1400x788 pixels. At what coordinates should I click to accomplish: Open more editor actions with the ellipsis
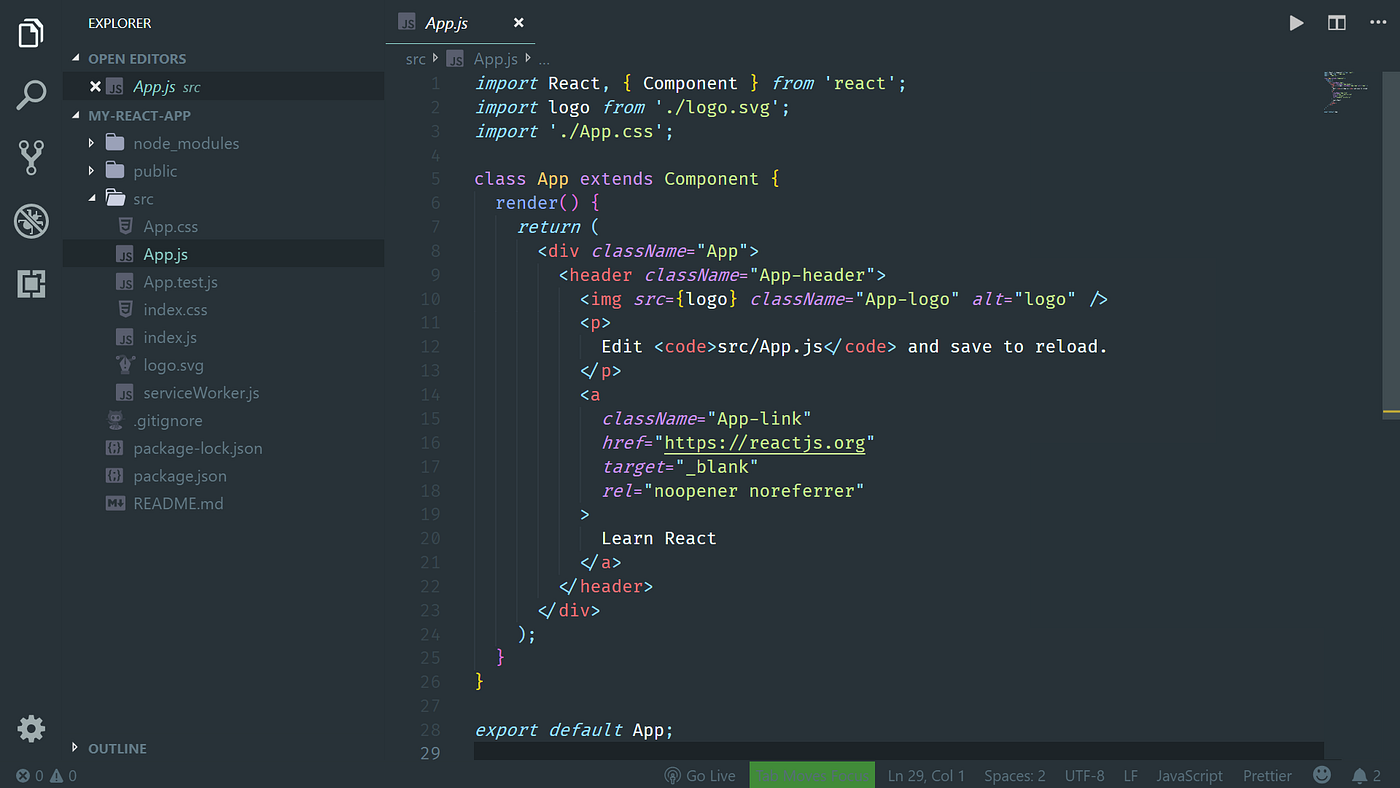point(1377,22)
